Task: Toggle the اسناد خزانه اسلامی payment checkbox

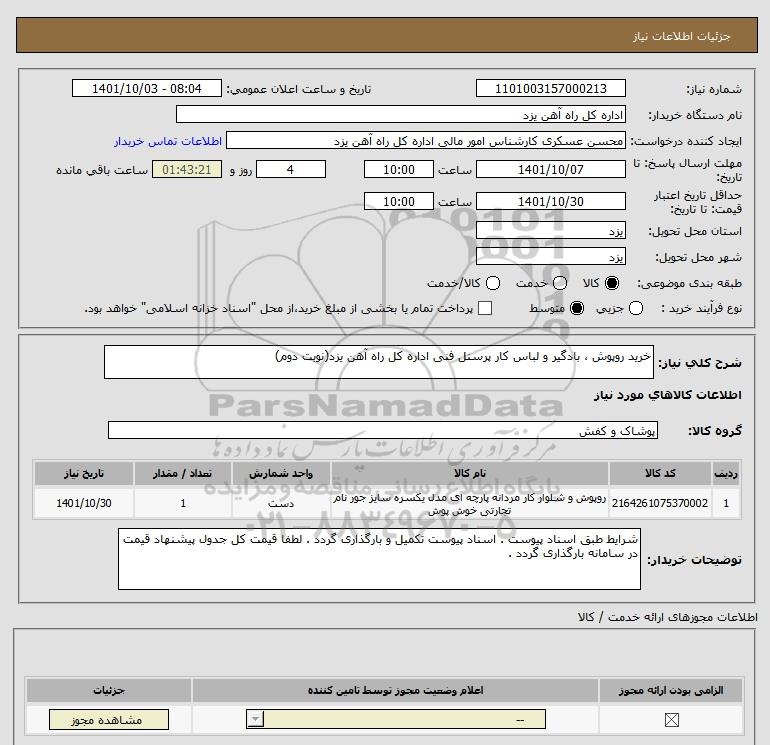Action: tap(485, 308)
